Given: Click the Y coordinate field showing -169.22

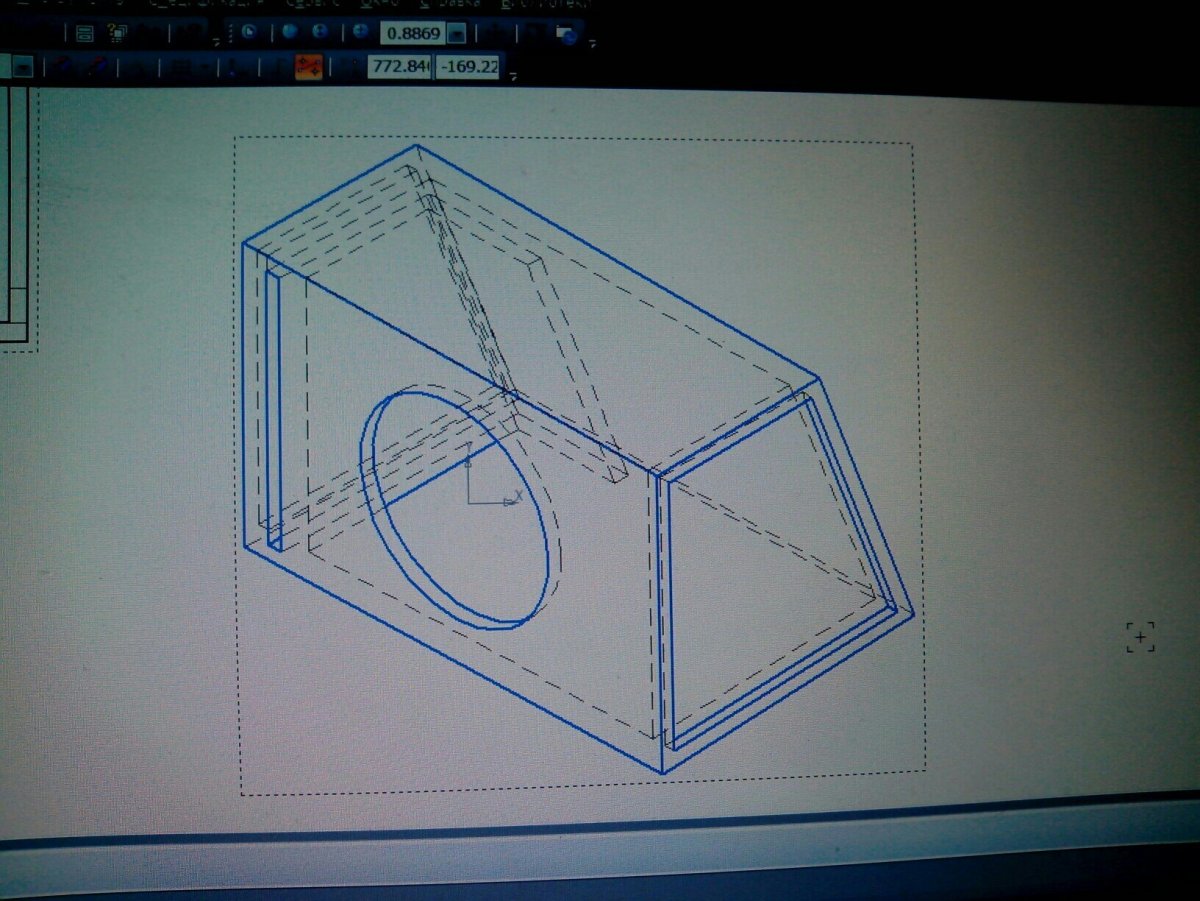Looking at the screenshot, I should pyautogui.click(x=467, y=67).
